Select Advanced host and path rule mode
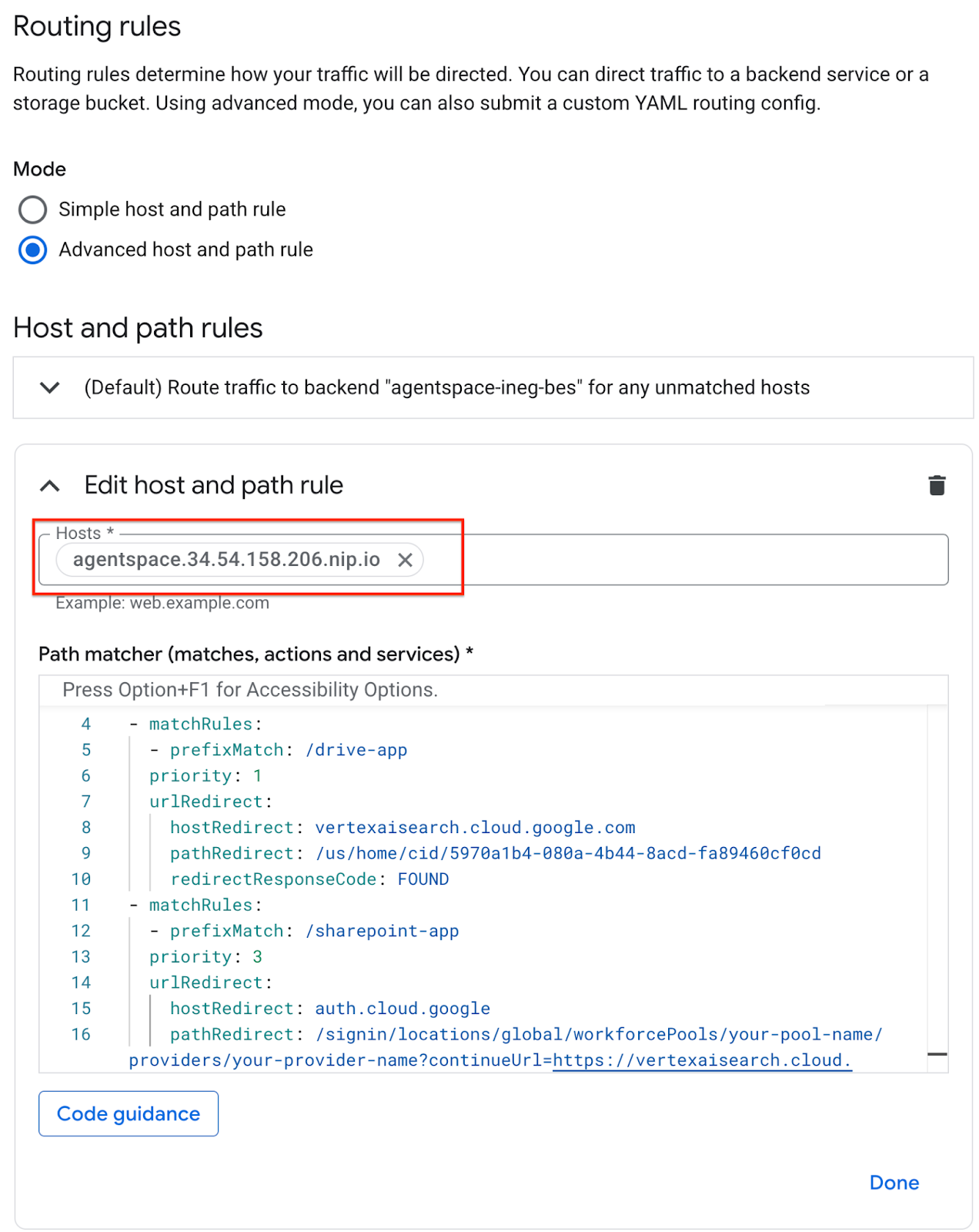The width and height of the screenshot is (979, 1232). [32, 250]
